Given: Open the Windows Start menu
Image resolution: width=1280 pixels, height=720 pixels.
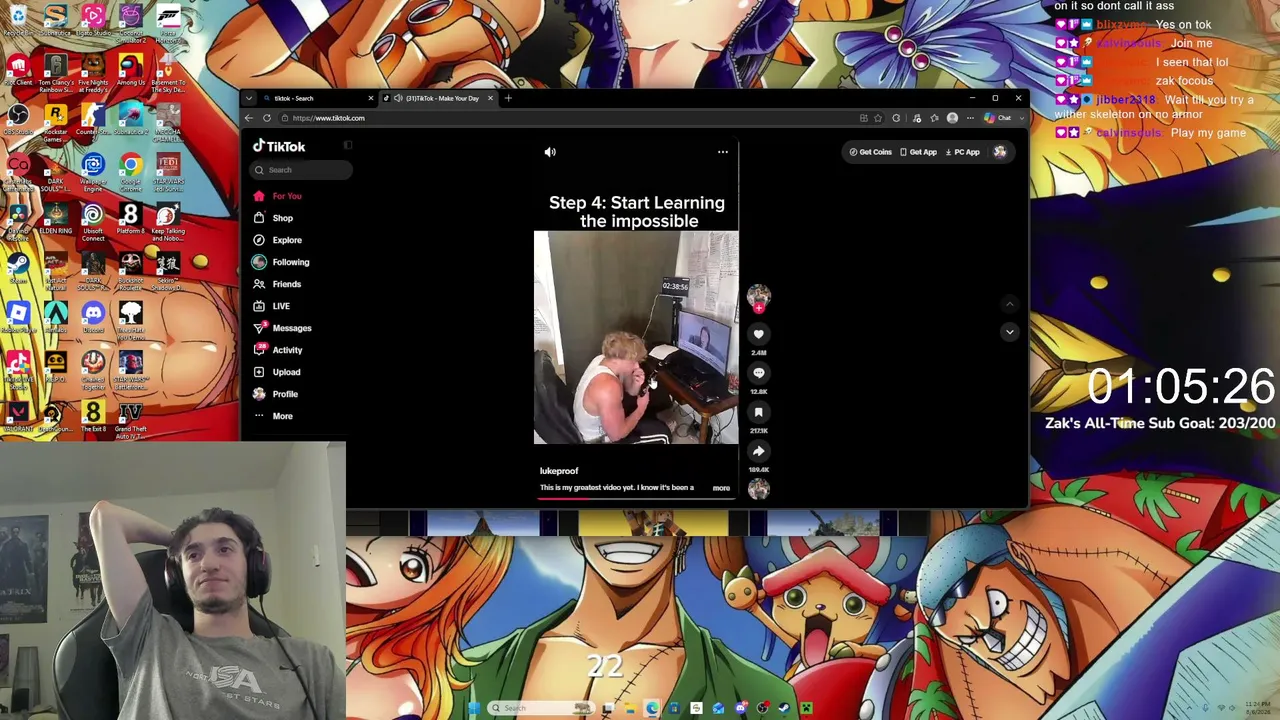Looking at the screenshot, I should coord(474,708).
